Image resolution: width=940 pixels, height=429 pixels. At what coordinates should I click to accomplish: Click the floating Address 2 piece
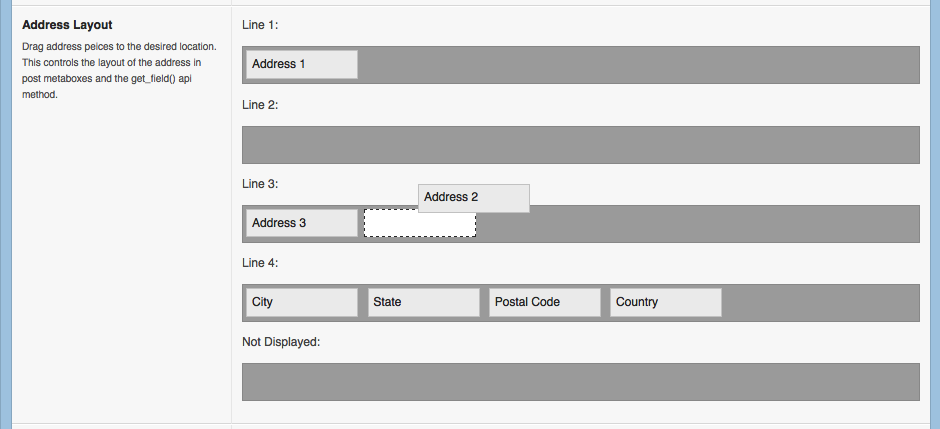click(474, 198)
